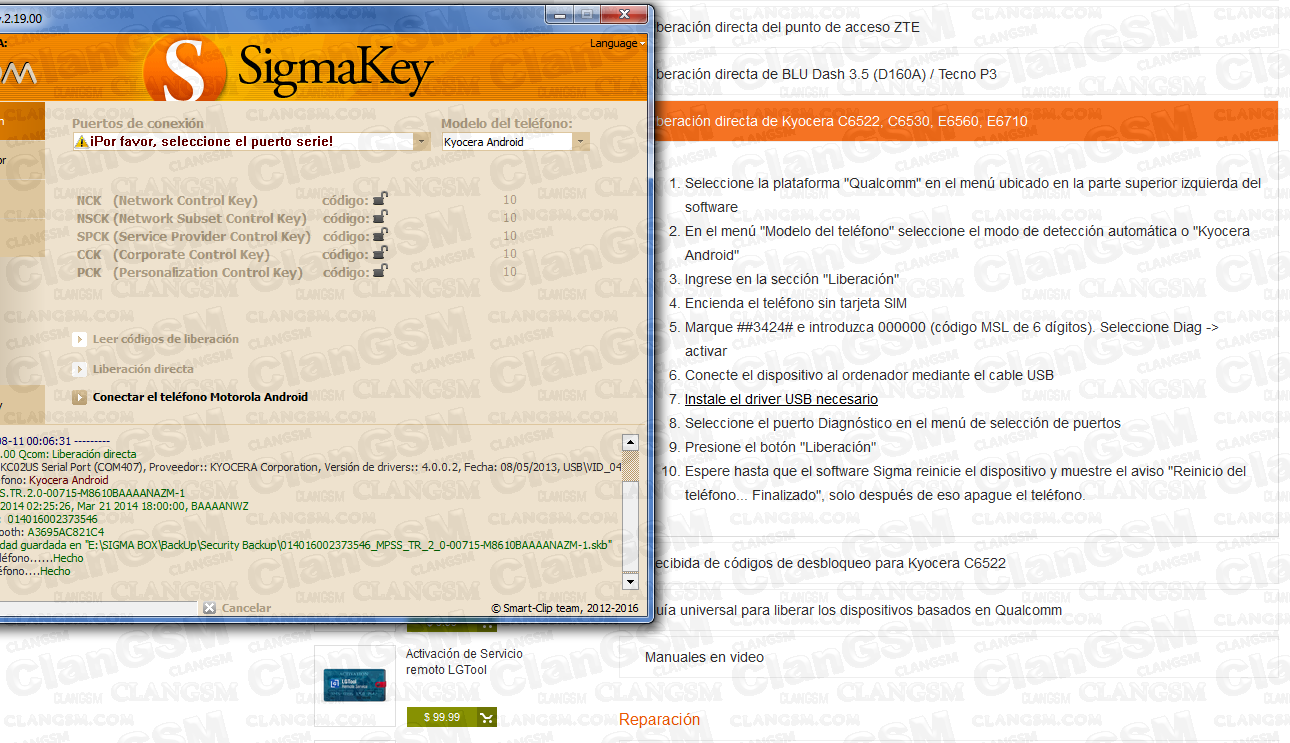1290x743 pixels.
Task: Click the CCK code lock icon
Action: [x=381, y=253]
